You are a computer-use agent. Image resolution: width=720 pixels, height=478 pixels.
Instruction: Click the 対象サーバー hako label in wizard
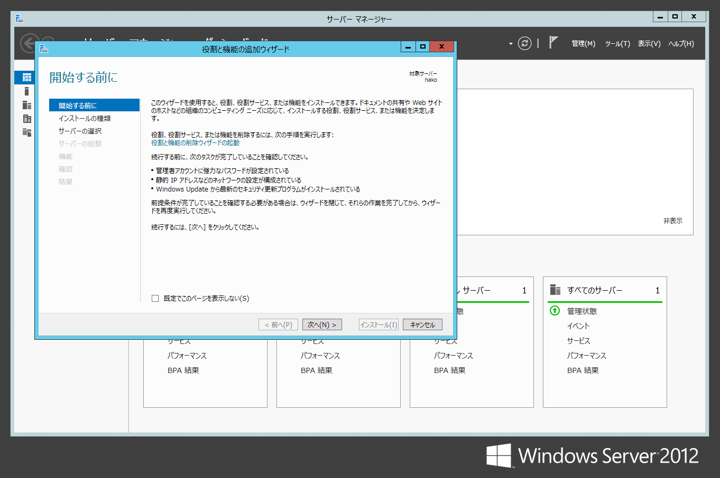pos(423,76)
